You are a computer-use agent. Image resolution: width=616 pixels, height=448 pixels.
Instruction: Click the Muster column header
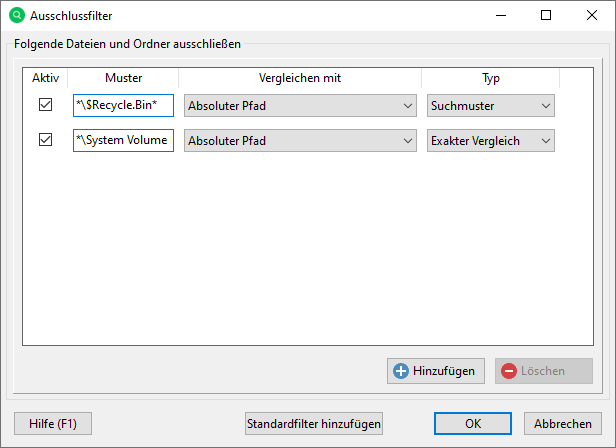tap(123, 78)
